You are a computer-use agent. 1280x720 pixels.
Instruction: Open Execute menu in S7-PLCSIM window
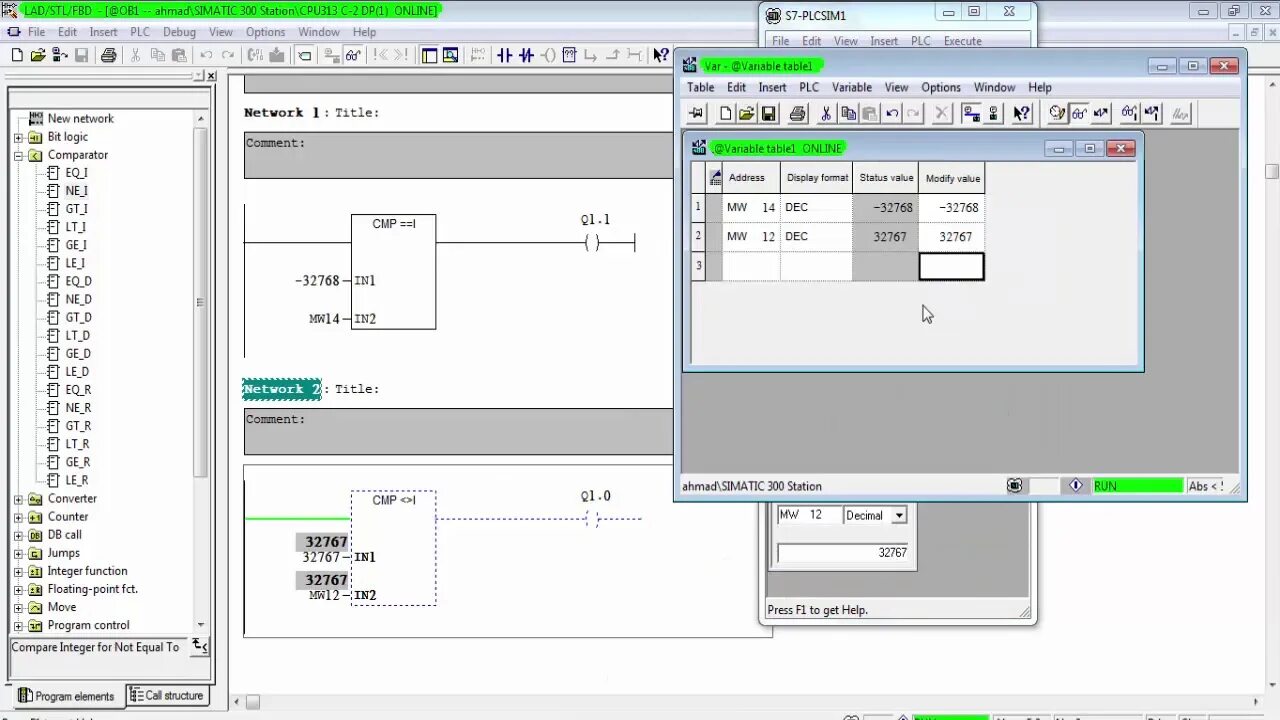(963, 41)
